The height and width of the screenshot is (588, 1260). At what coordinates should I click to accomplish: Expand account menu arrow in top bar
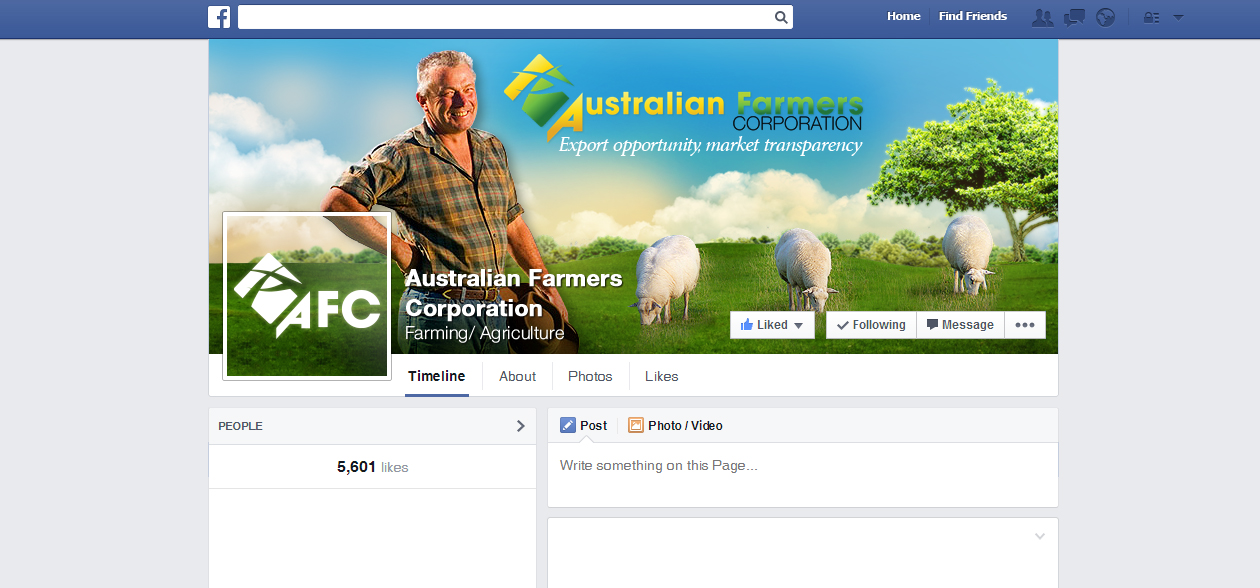[1178, 17]
